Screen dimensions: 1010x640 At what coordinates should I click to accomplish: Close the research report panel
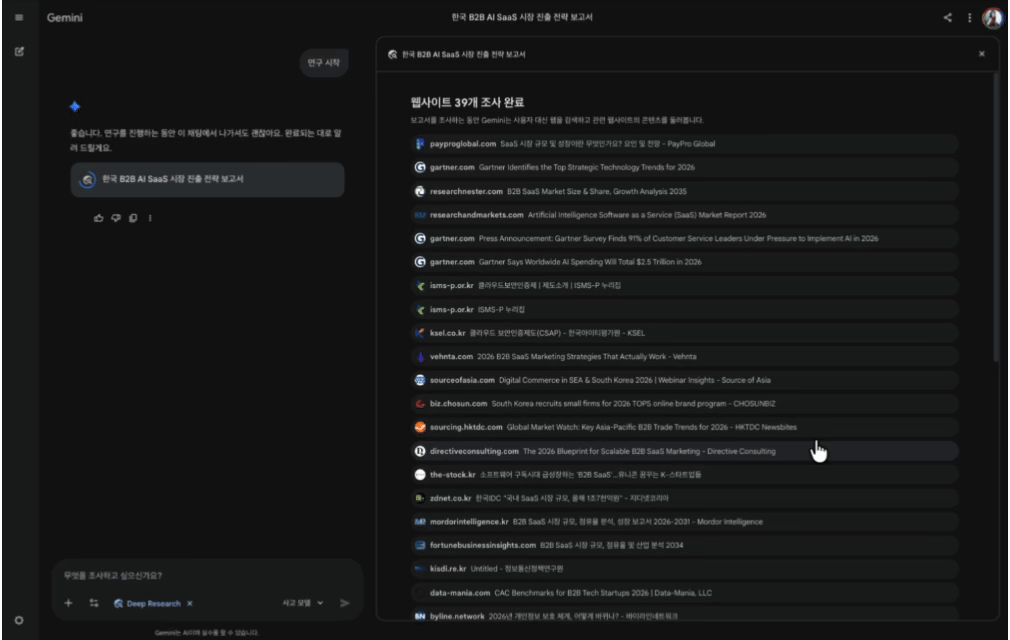982,54
